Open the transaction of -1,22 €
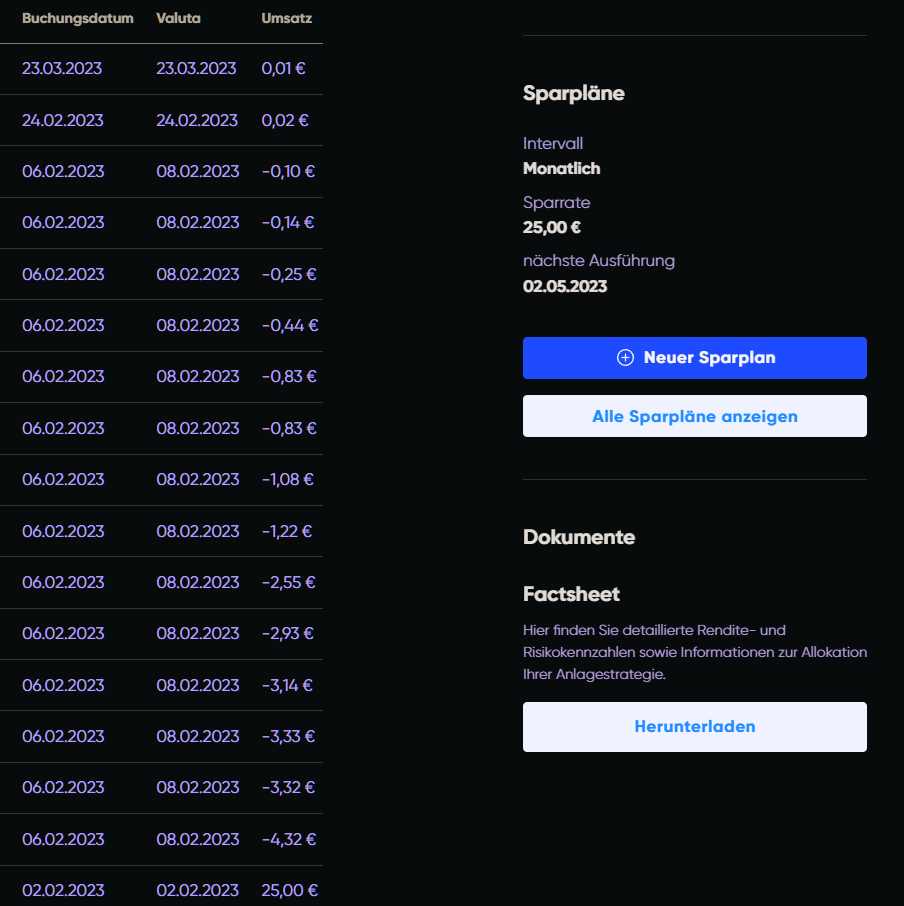The width and height of the screenshot is (904, 906). 161,532
